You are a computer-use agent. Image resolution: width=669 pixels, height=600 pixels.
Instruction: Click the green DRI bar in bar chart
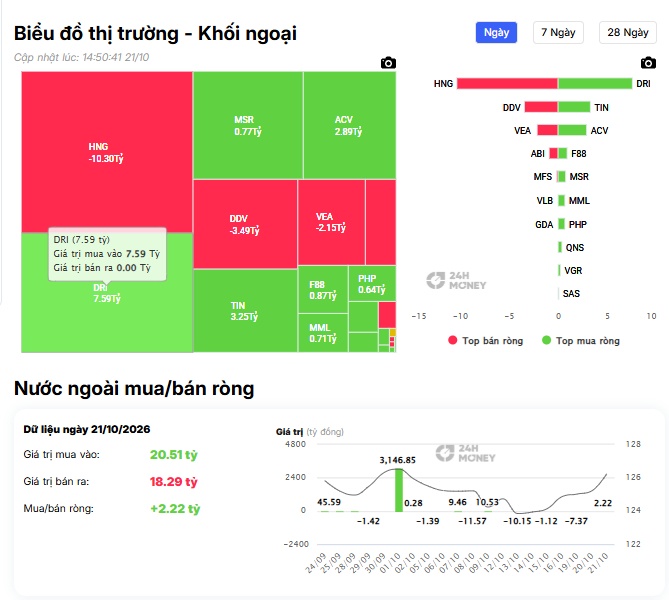pos(595,84)
